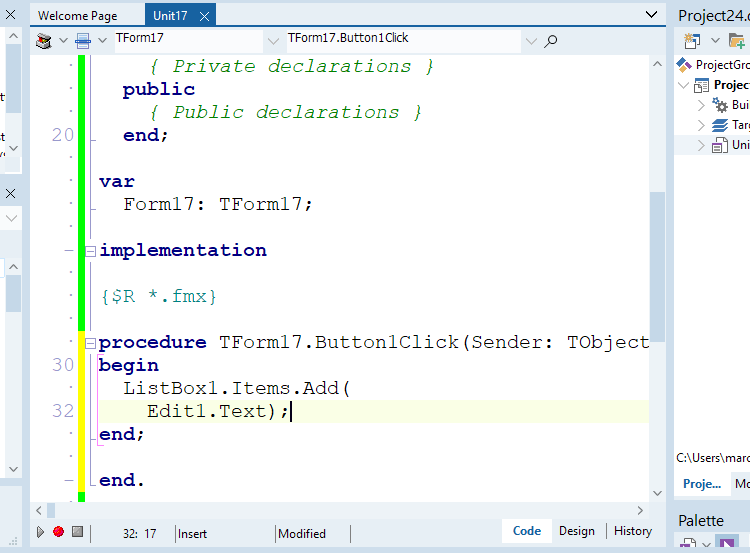Close the Unit17 tab

203,16
